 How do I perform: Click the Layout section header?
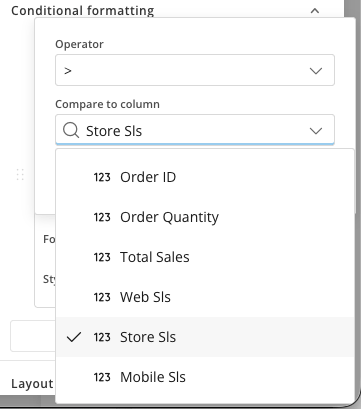point(32,384)
